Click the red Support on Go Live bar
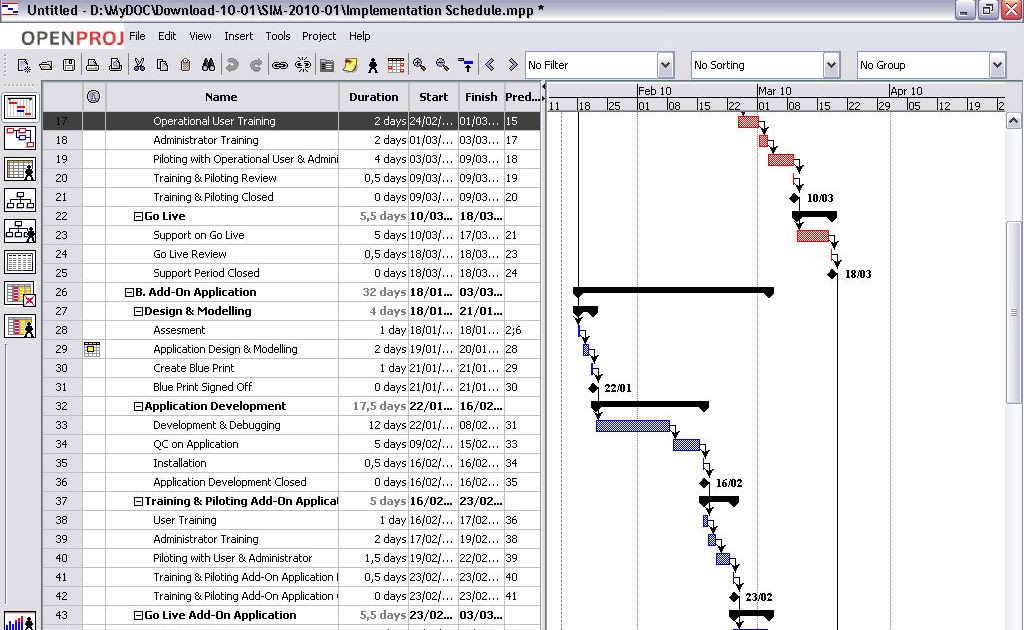 pos(813,236)
